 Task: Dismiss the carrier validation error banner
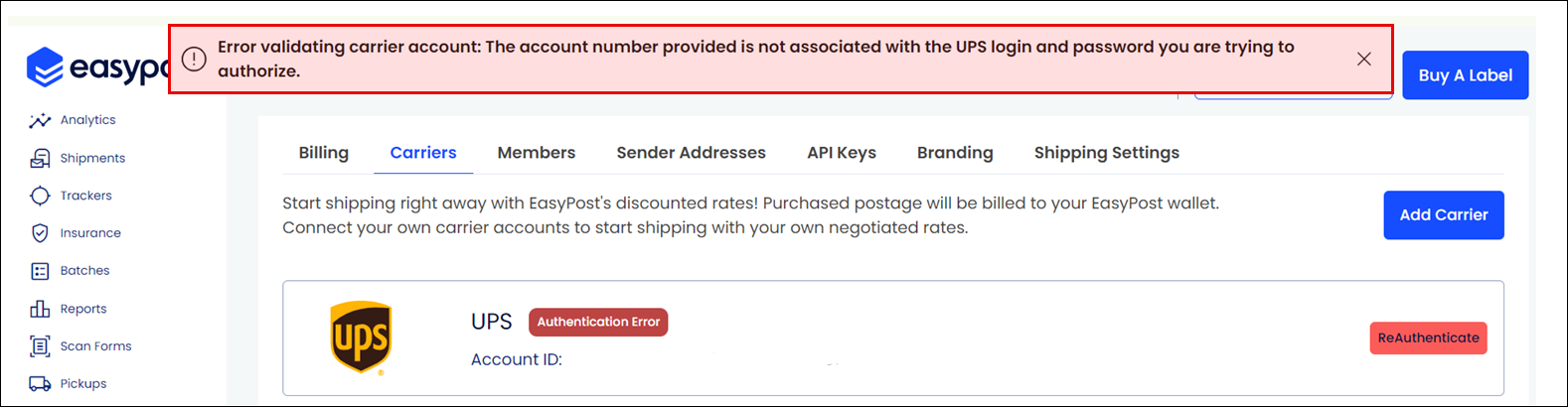click(x=1364, y=59)
